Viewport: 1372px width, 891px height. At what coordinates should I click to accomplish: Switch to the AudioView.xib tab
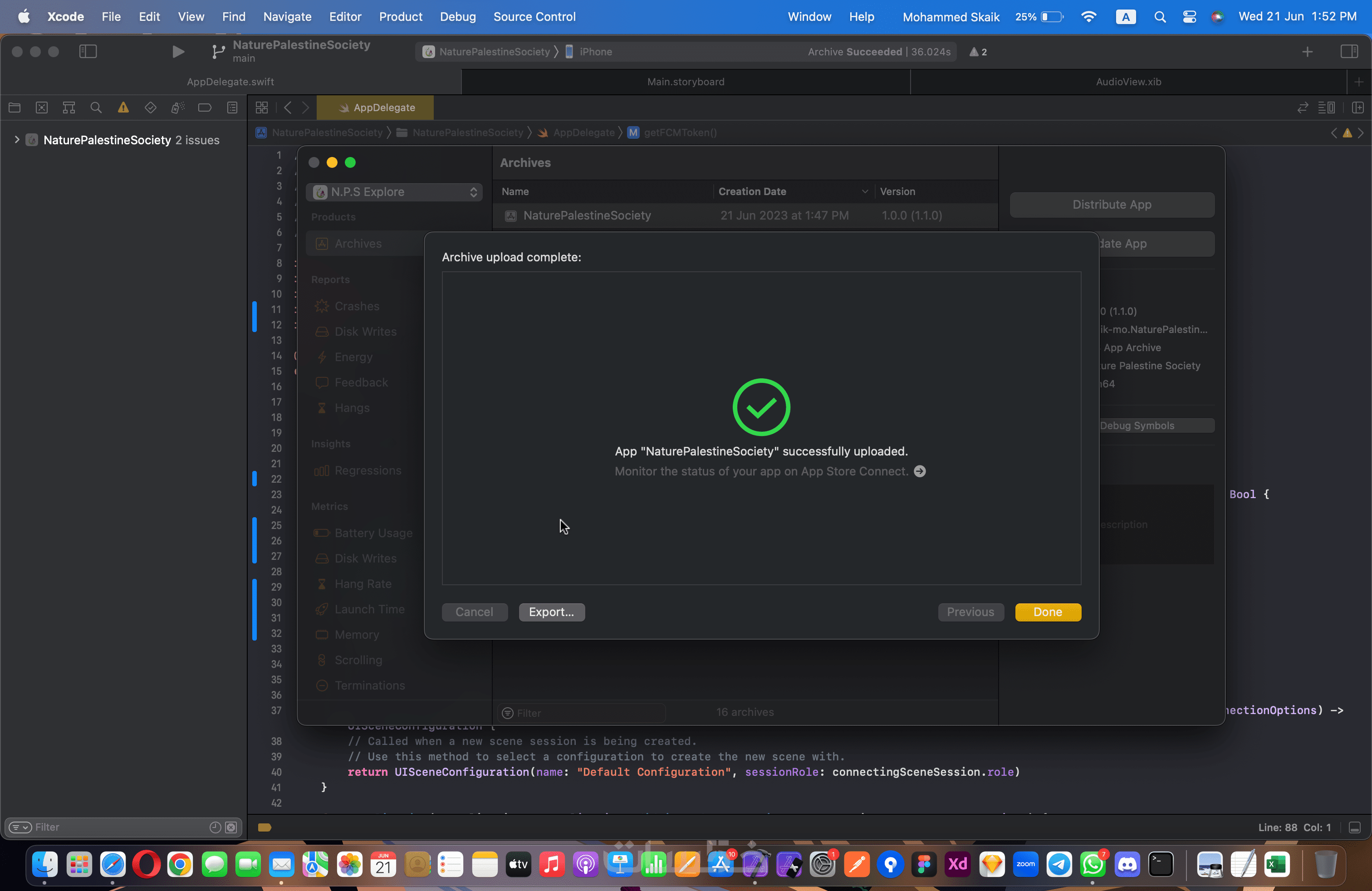[1128, 82]
